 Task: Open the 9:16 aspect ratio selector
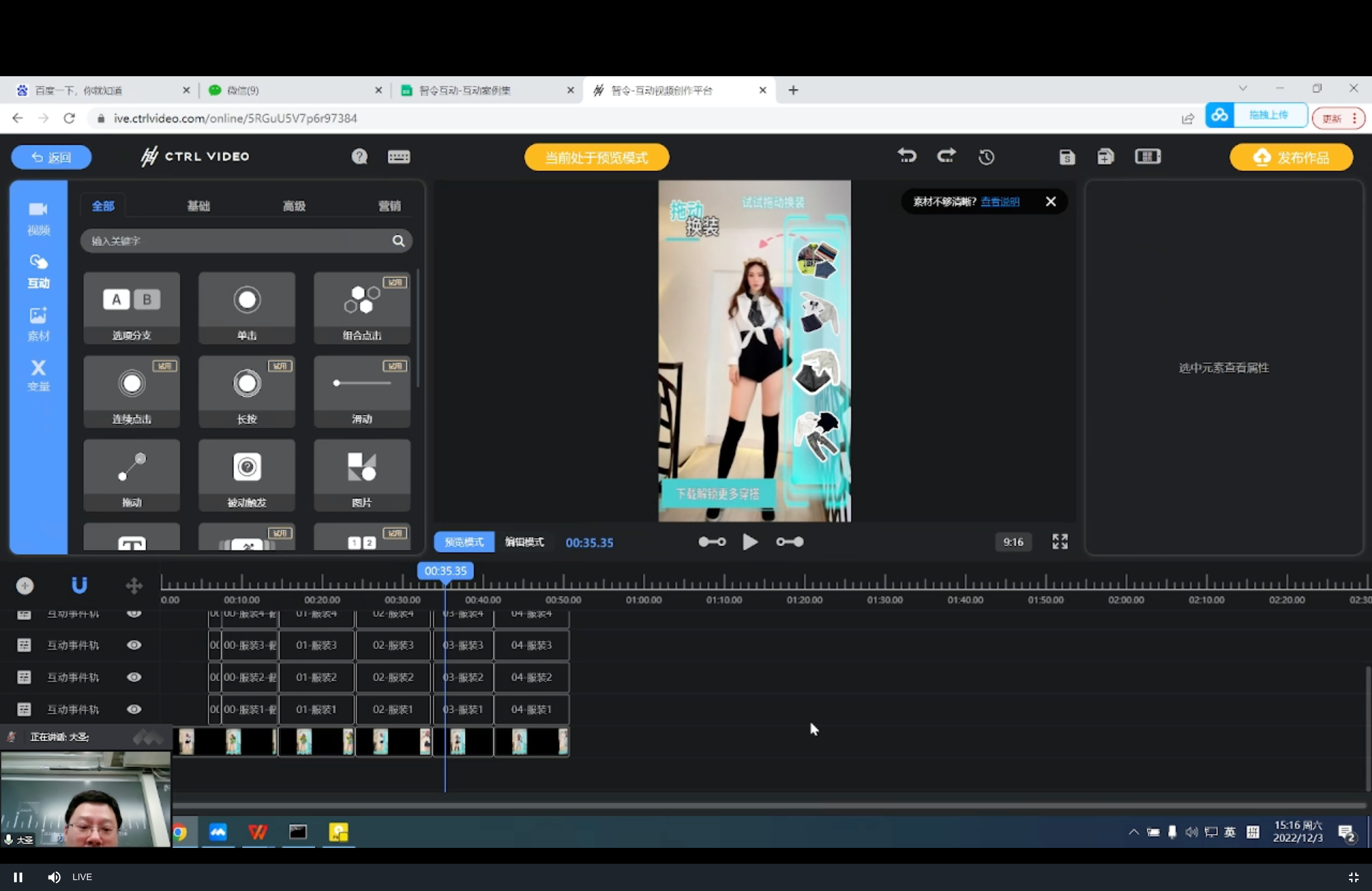[1013, 542]
